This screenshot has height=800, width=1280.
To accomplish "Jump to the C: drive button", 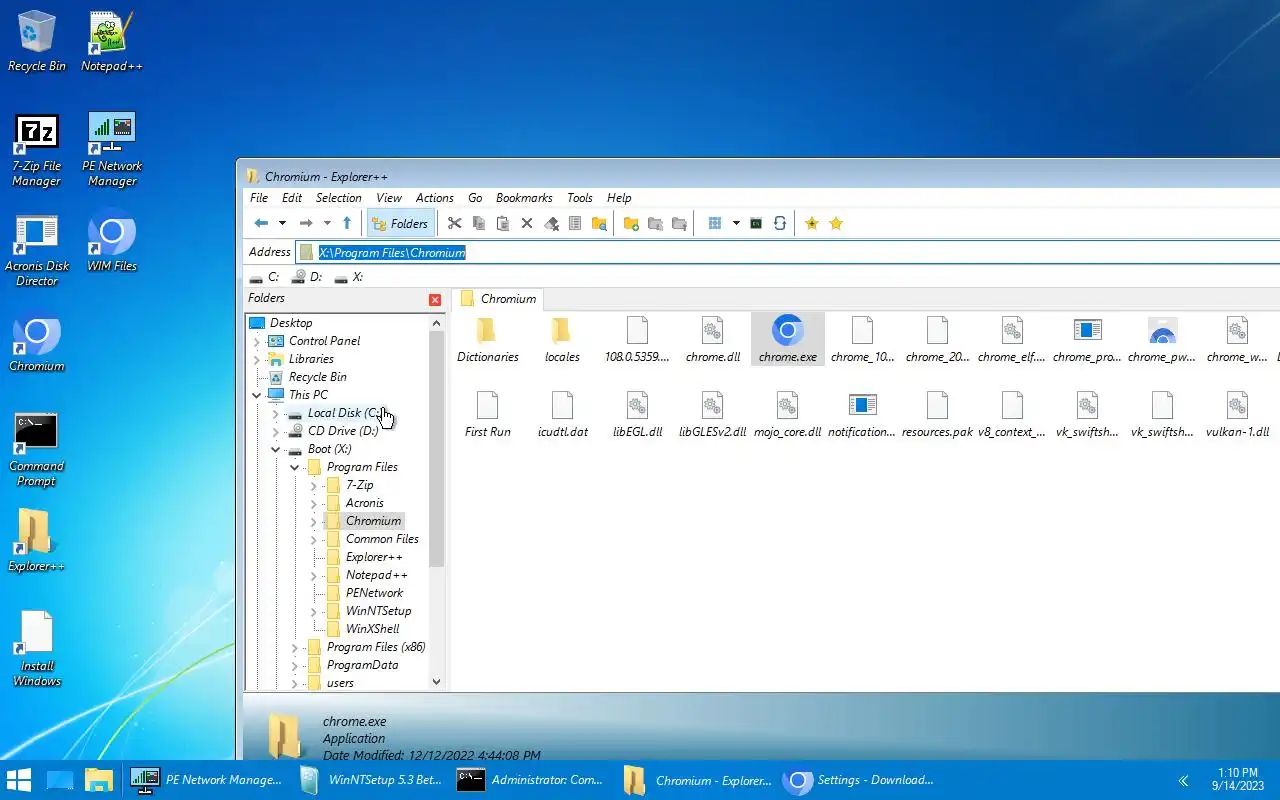I will tap(265, 277).
